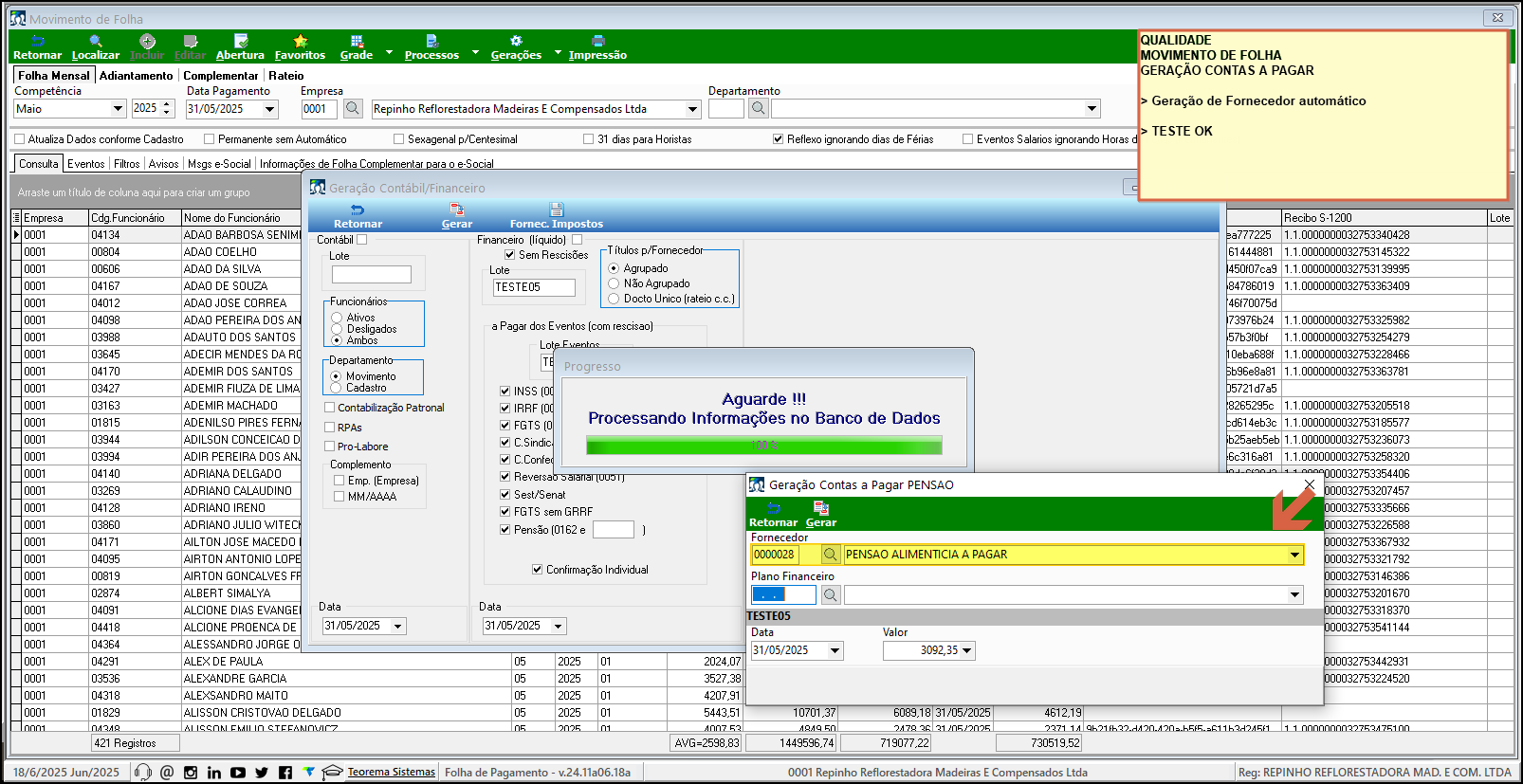Select the Ativos funcionários radio button
Image resolution: width=1523 pixels, height=784 pixels.
337,318
